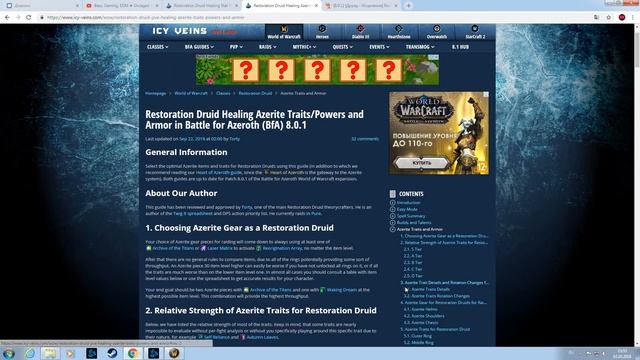This screenshot has height=360, width=640.
Task: Expand the Raids dropdown menu
Action: click(267, 47)
